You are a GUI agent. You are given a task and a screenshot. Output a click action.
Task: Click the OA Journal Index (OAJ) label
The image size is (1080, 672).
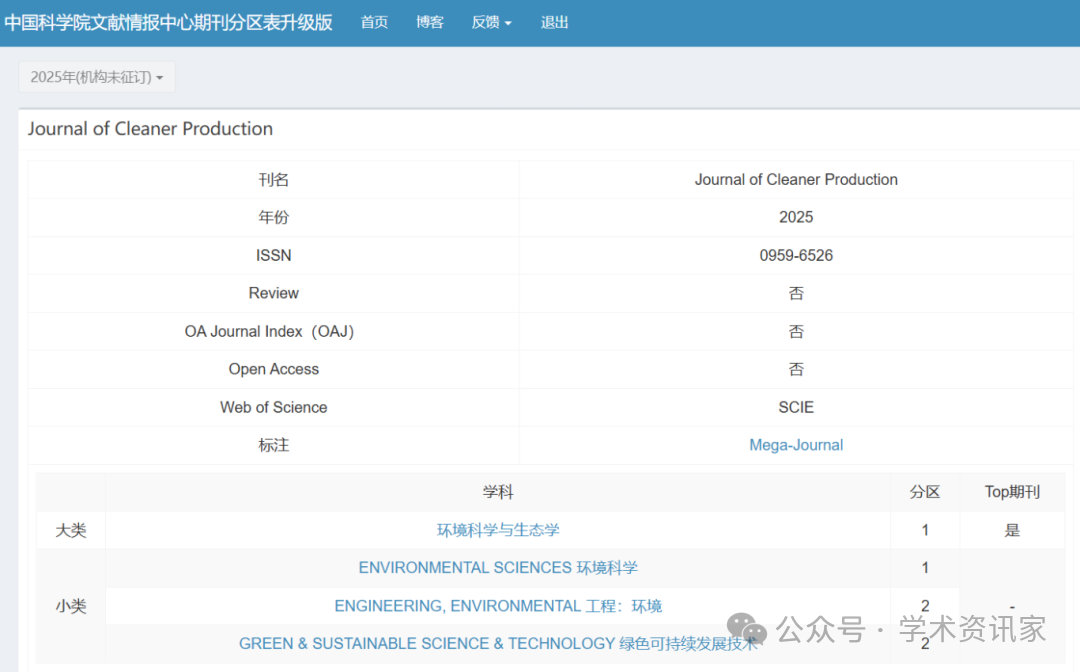click(269, 331)
